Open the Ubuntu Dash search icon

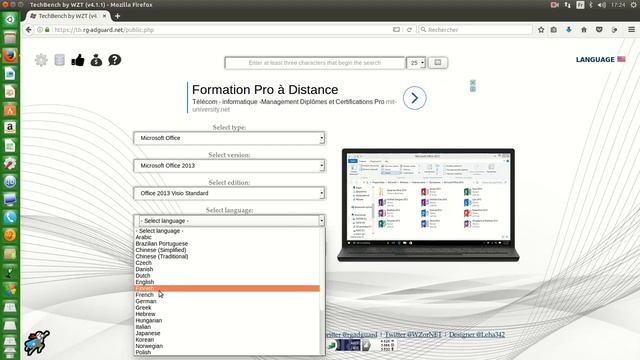click(10, 19)
